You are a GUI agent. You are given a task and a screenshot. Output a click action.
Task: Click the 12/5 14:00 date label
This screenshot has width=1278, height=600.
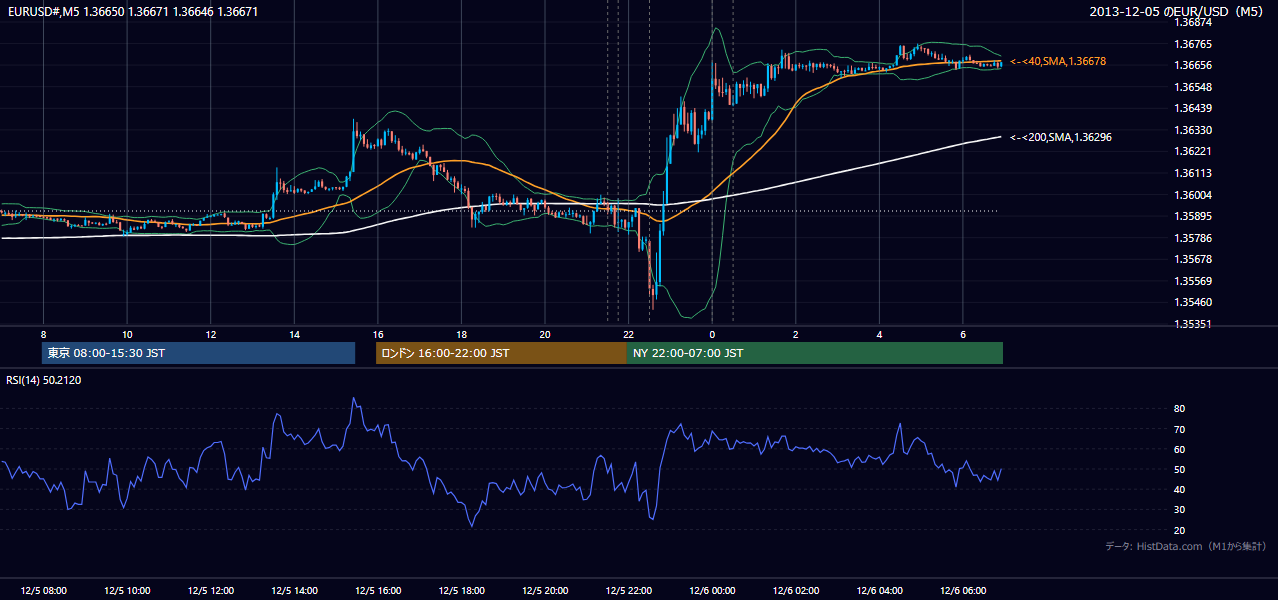tap(294, 591)
